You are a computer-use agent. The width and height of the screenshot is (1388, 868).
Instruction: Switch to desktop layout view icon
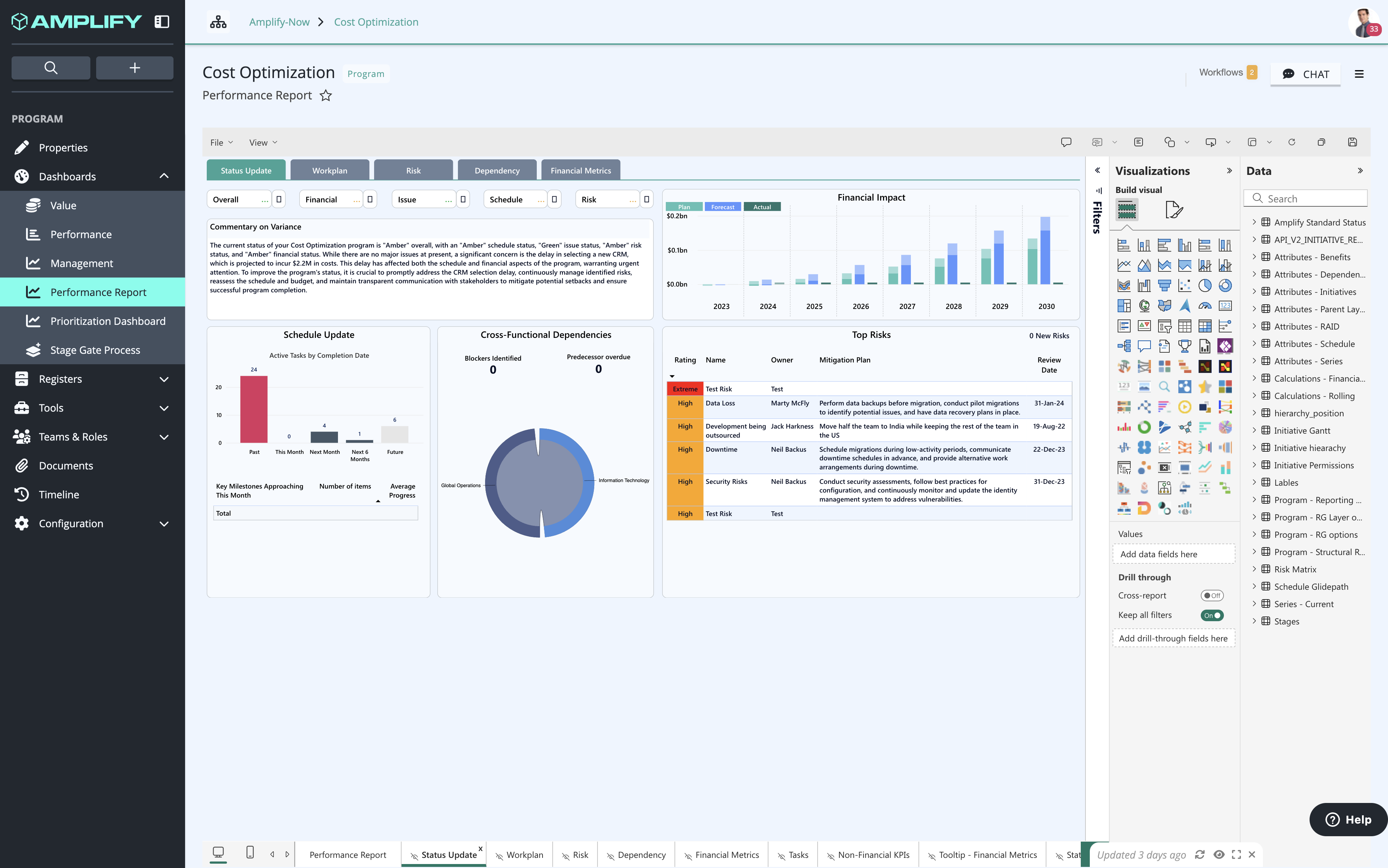coord(218,853)
